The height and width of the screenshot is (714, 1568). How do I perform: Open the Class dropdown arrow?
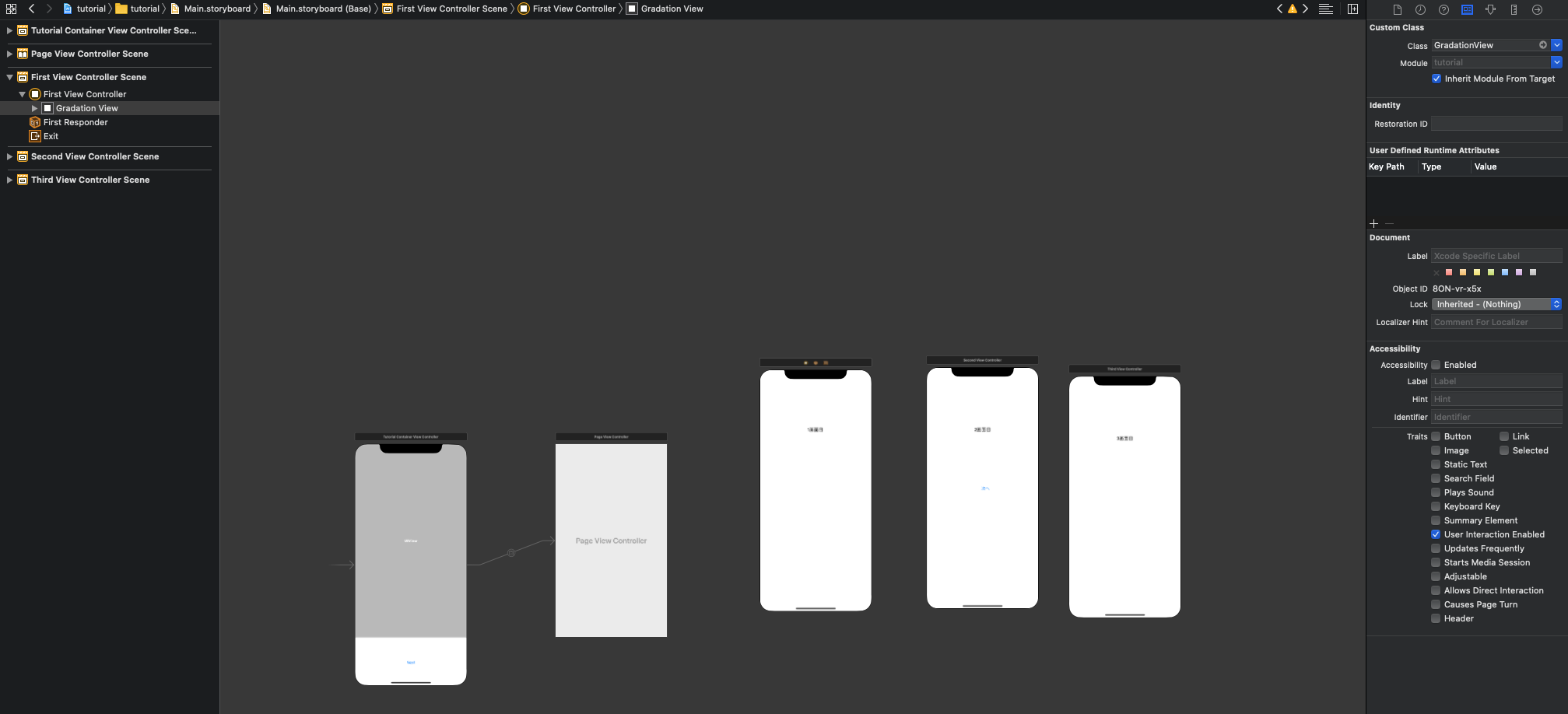click(1556, 45)
